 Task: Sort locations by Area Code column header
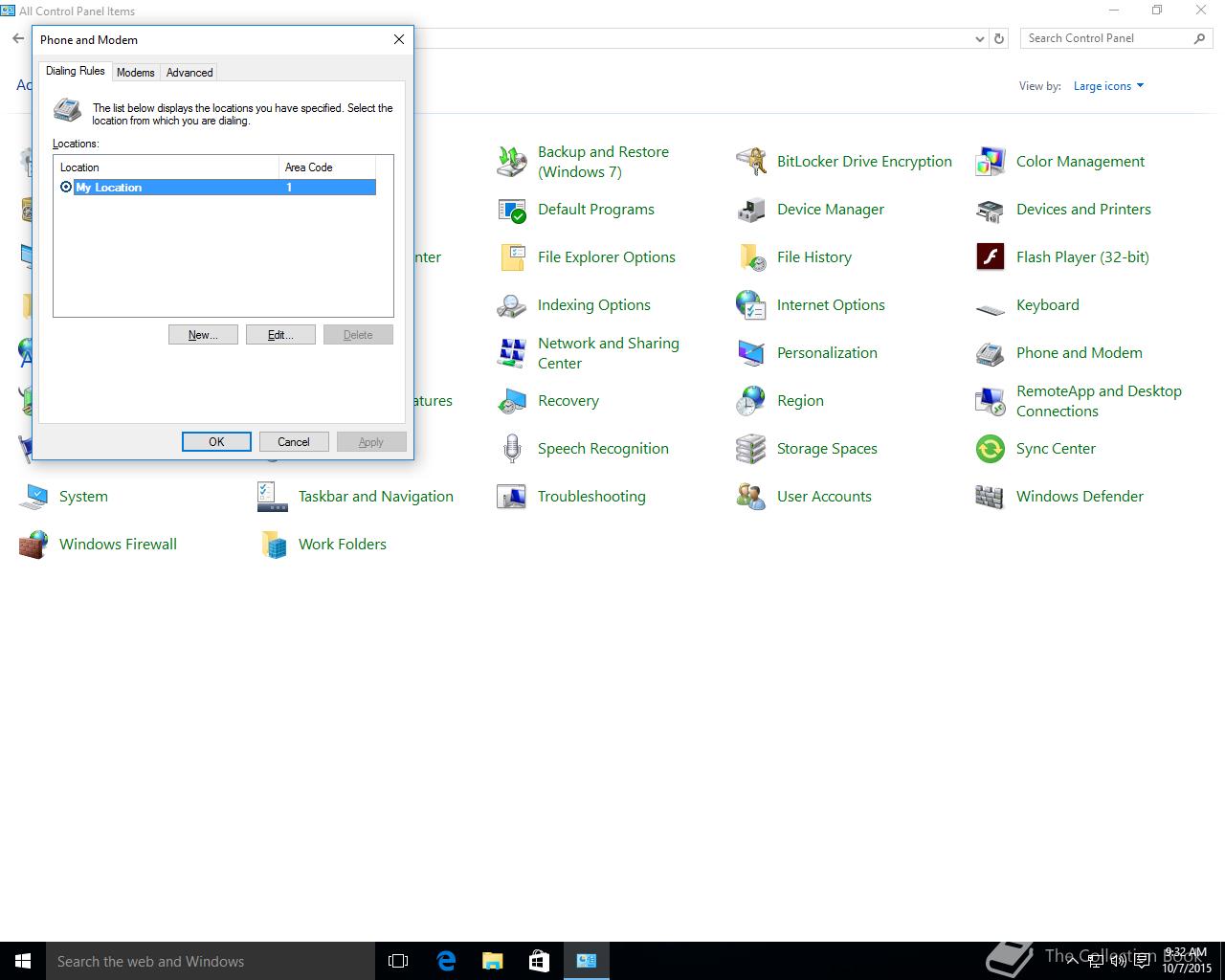click(326, 167)
